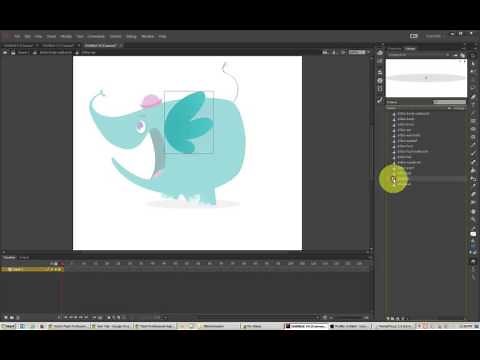480x360 pixels.
Task: Click the Library Name column header
Action: click(392, 108)
